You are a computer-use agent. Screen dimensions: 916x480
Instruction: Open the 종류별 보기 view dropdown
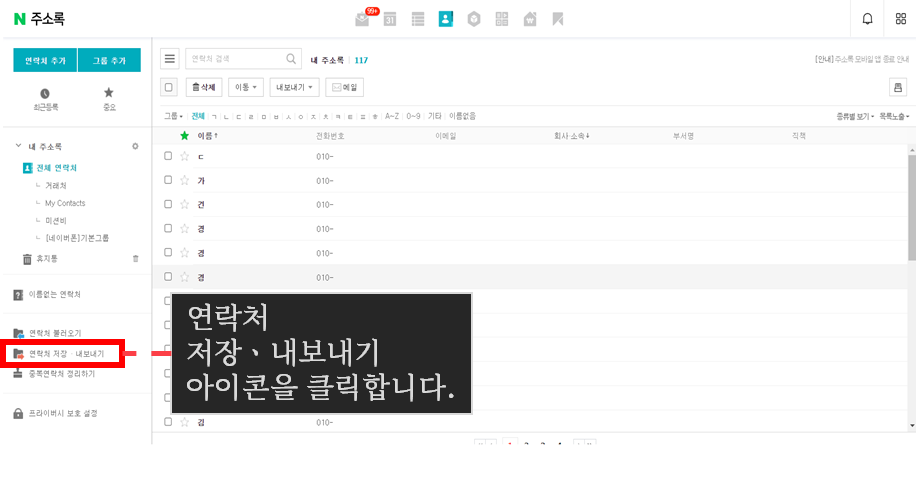pyautogui.click(x=855, y=117)
